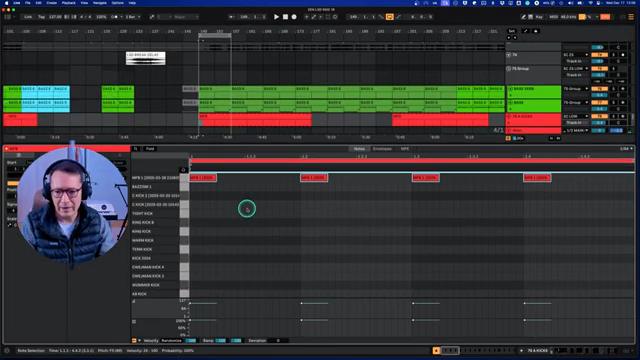Screen dimensions: 640x360
Task: Select the BAZZISM 1 pad row
Action: click(155, 187)
